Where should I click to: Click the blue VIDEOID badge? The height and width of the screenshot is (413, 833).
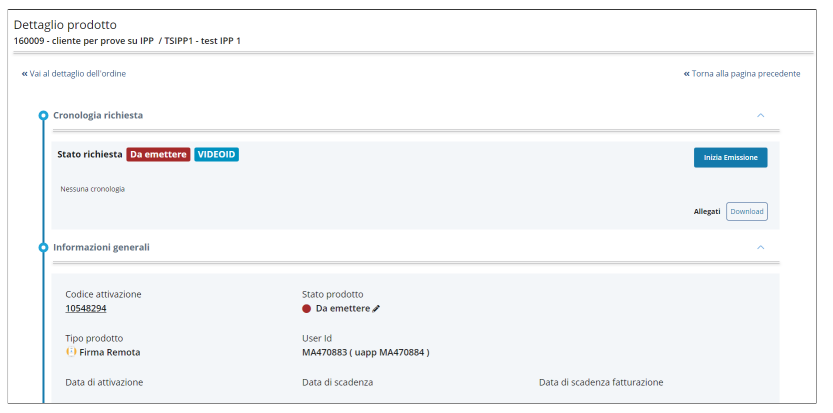click(x=217, y=155)
